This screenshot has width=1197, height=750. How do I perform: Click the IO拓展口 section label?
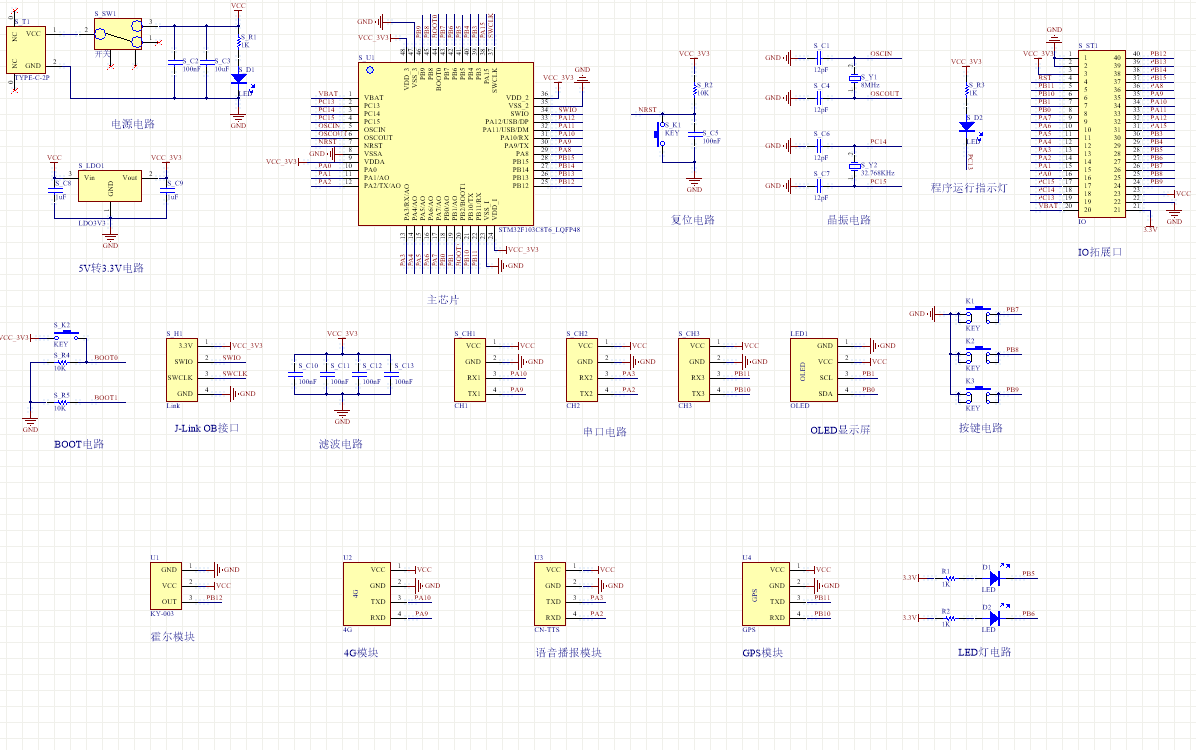click(x=1099, y=252)
